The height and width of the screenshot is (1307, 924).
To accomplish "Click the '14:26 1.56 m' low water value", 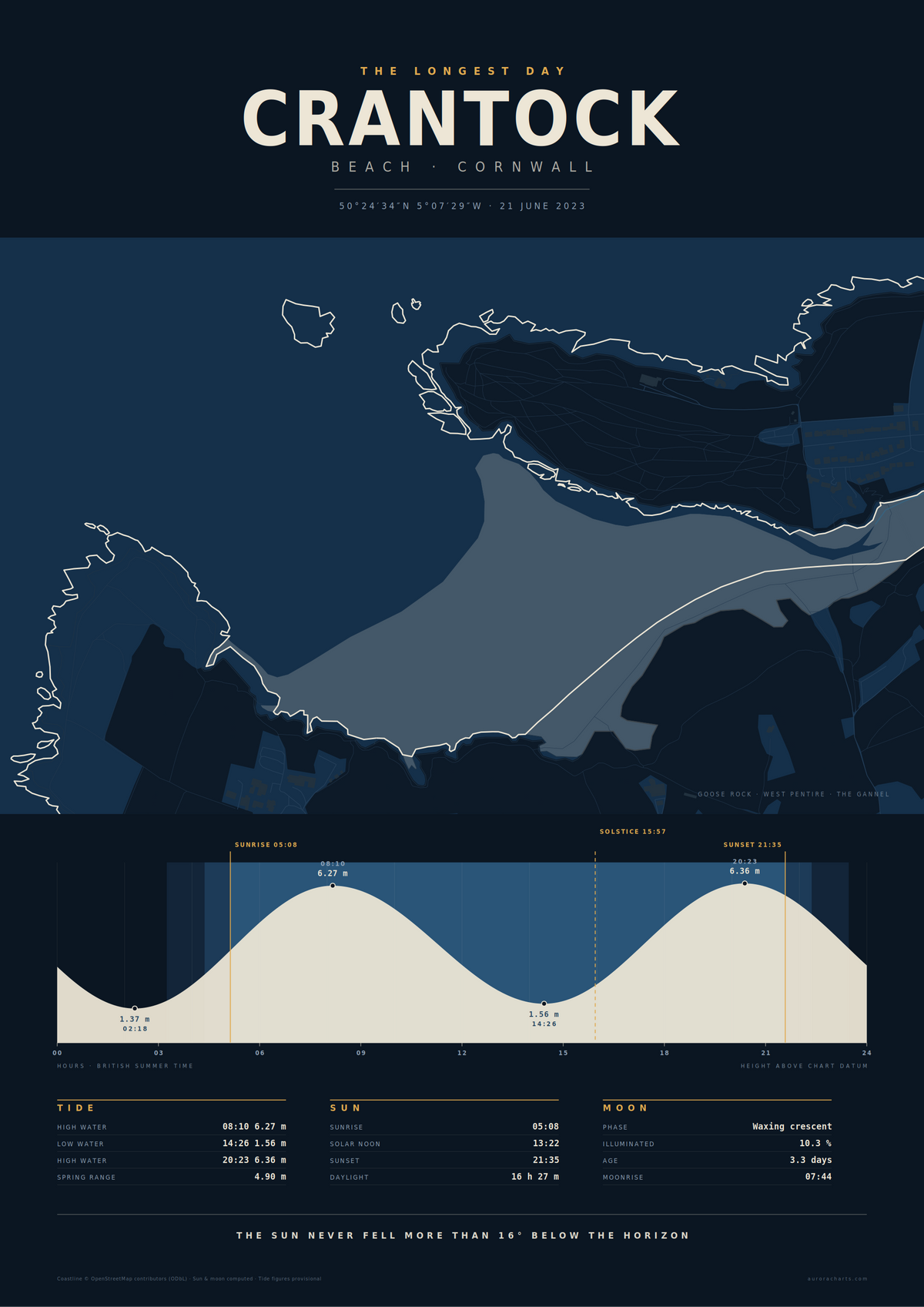I will [x=254, y=1144].
